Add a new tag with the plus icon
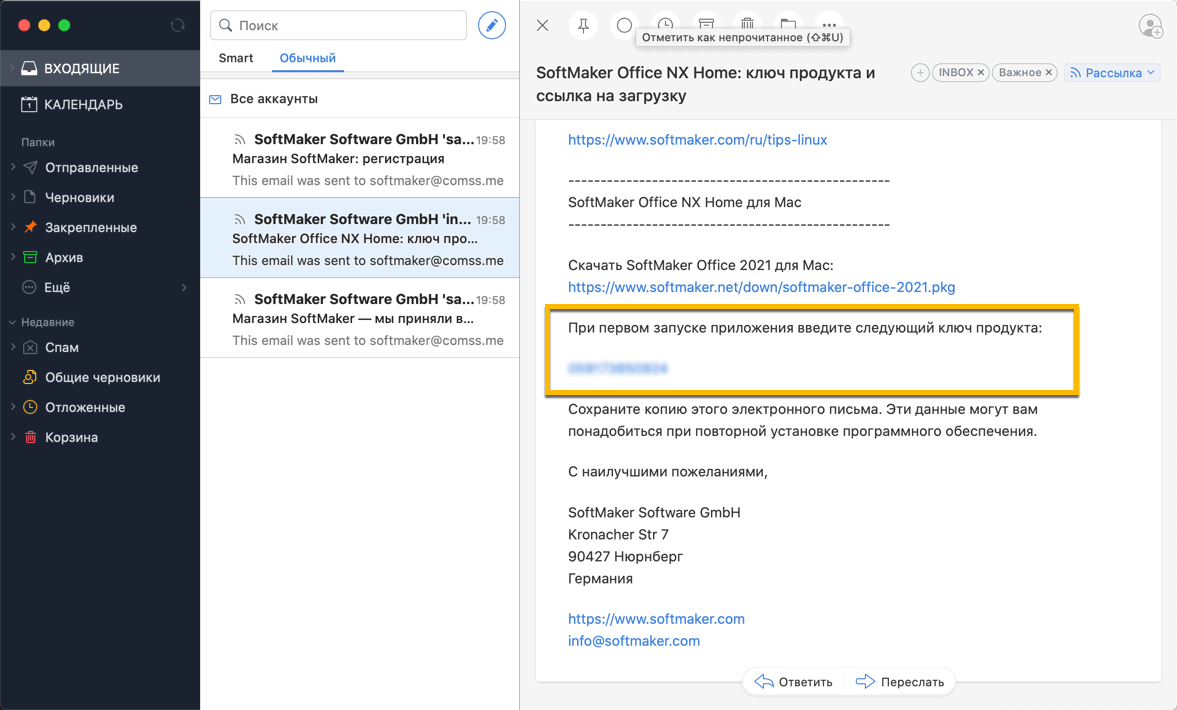This screenshot has width=1177, height=710. 919,72
